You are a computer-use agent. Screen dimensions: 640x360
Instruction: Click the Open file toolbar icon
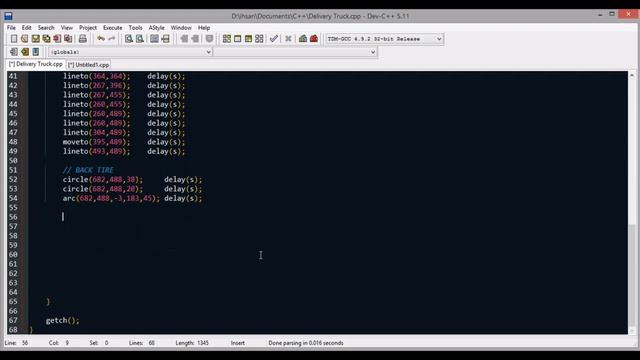point(24,39)
